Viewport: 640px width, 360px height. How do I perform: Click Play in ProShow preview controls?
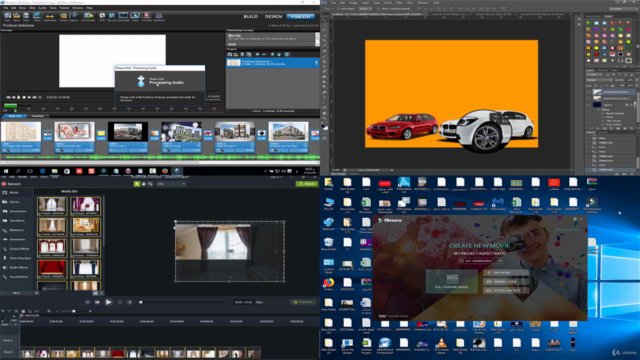click(x=19, y=98)
